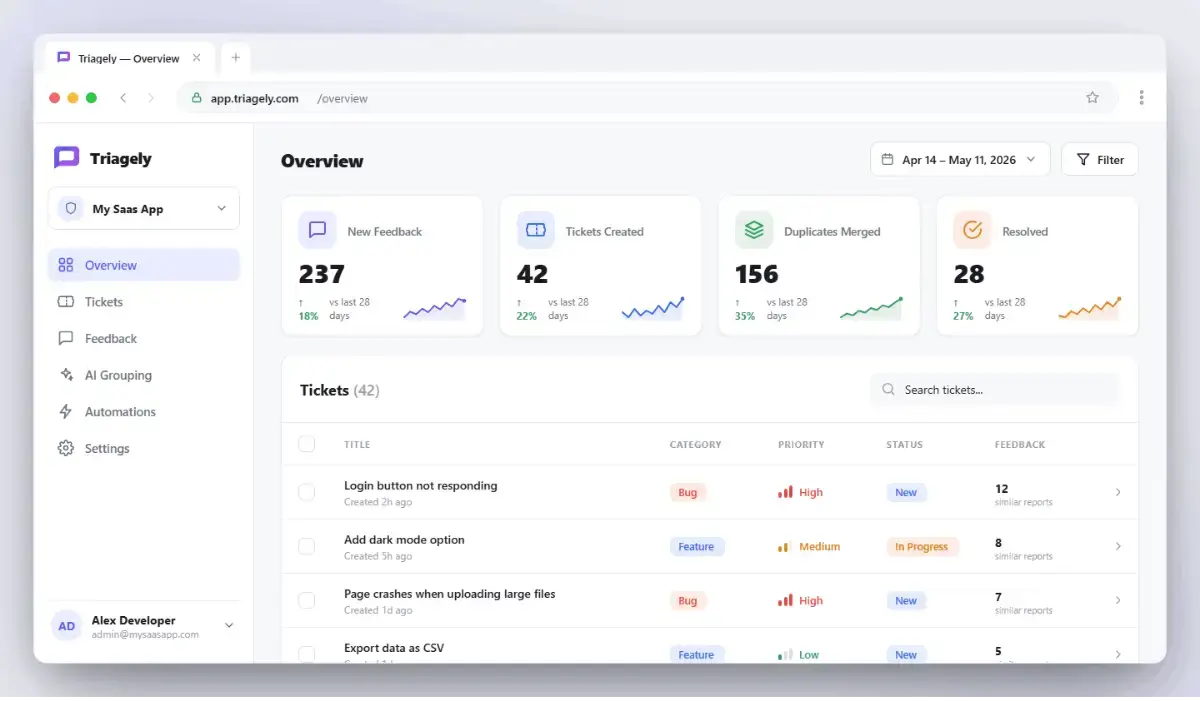This screenshot has height=701, width=1200.
Task: Click the Tickets icon in the sidebar
Action: coord(66,302)
